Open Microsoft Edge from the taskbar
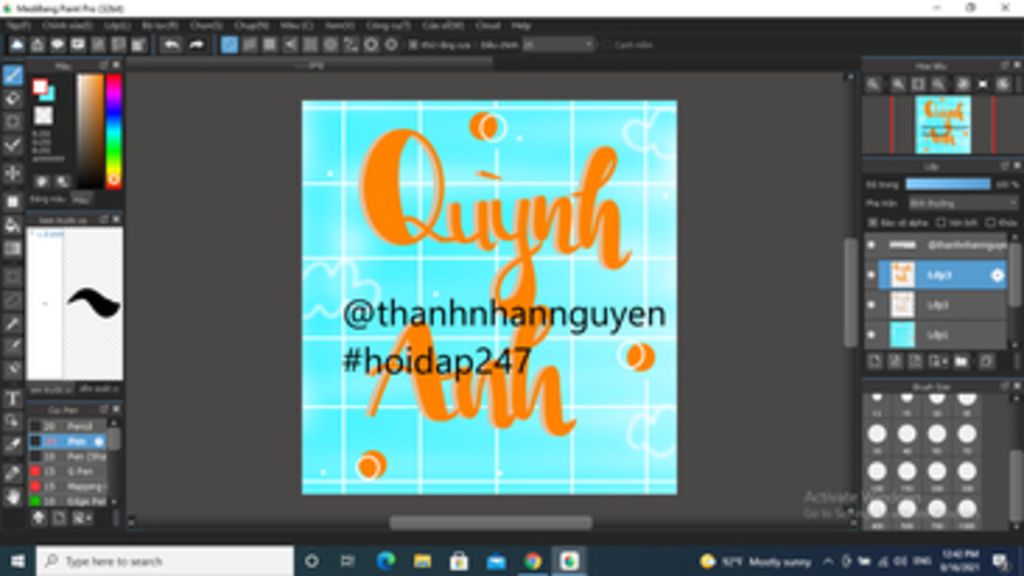Viewport: 1024px width, 576px height. [386, 561]
